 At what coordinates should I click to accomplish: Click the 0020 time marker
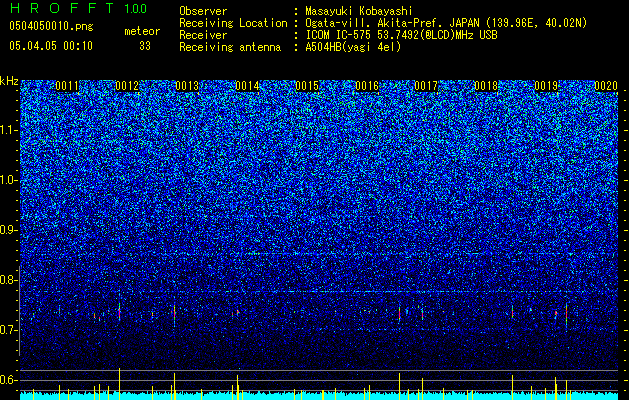pyautogui.click(x=606, y=86)
